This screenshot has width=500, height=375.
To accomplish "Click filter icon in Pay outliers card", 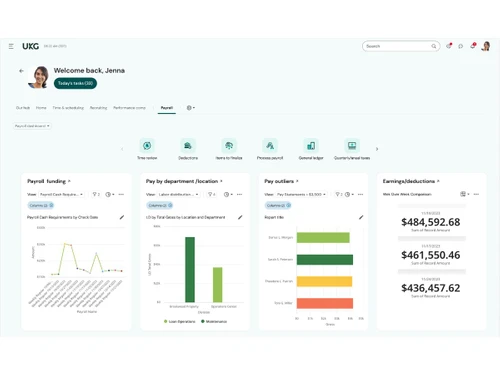I will [338, 194].
